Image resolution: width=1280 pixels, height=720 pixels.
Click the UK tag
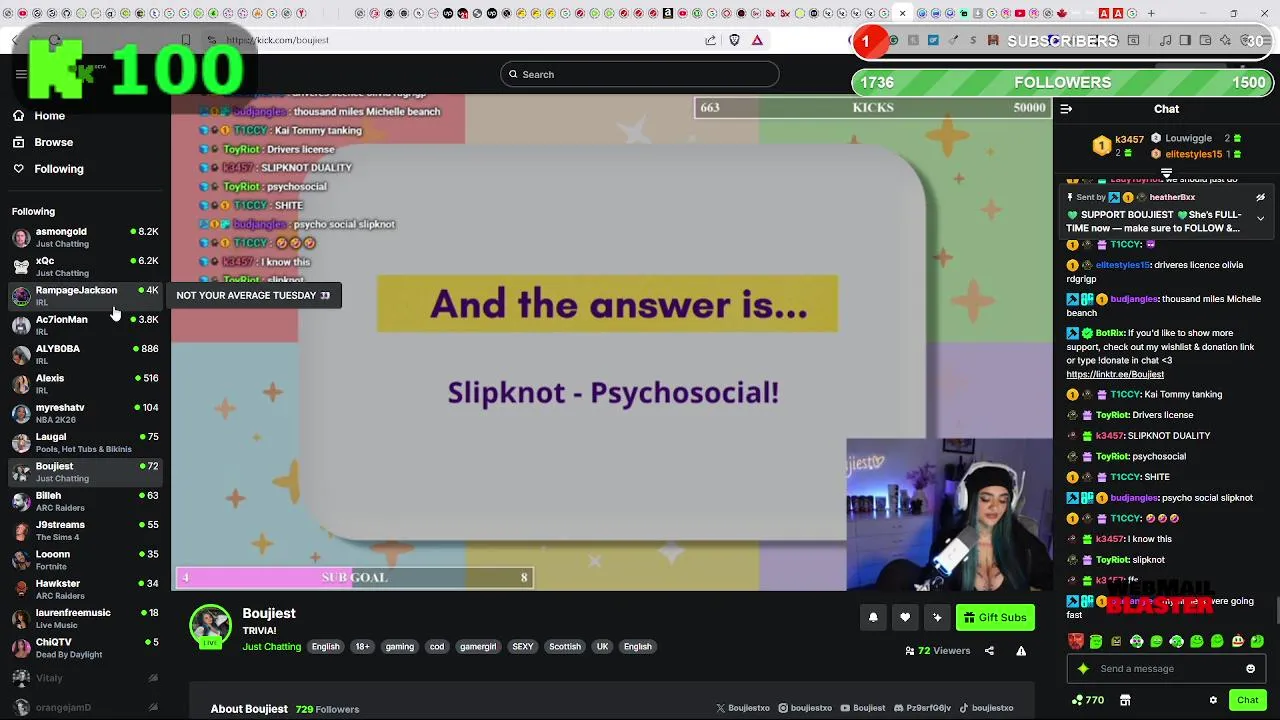[x=602, y=647]
